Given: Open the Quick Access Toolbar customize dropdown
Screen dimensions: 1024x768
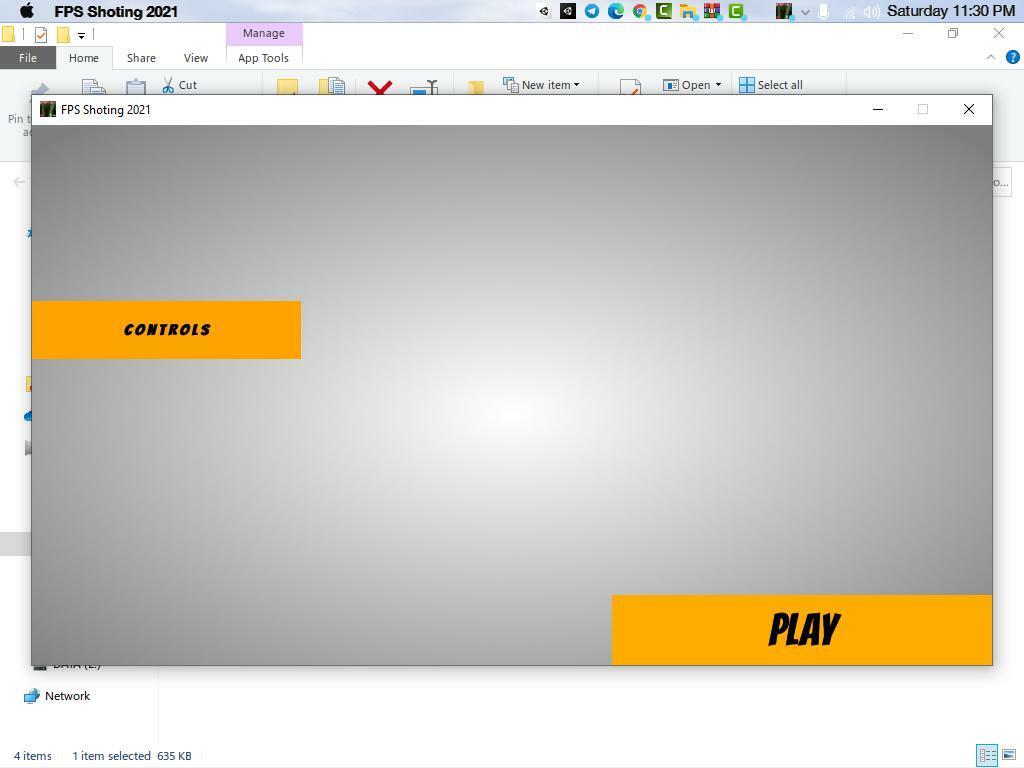Looking at the screenshot, I should (82, 35).
